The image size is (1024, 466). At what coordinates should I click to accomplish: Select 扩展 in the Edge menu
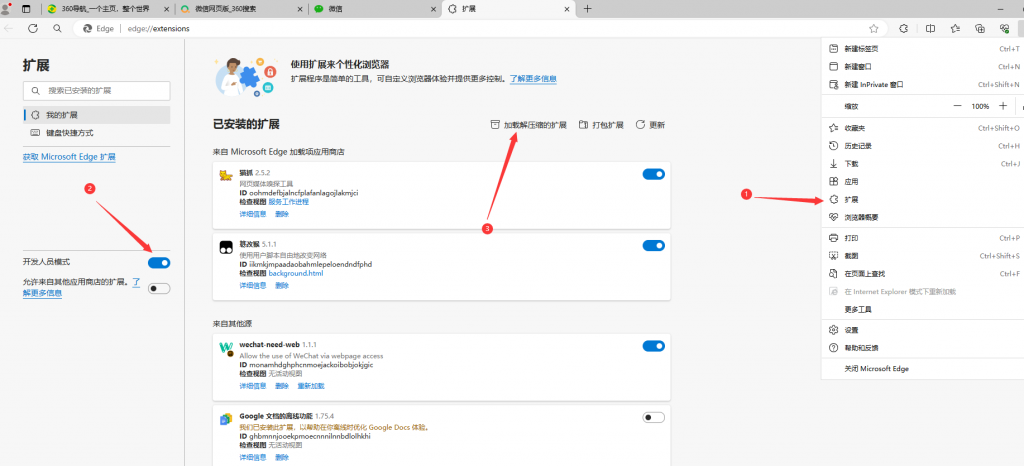tap(851, 199)
